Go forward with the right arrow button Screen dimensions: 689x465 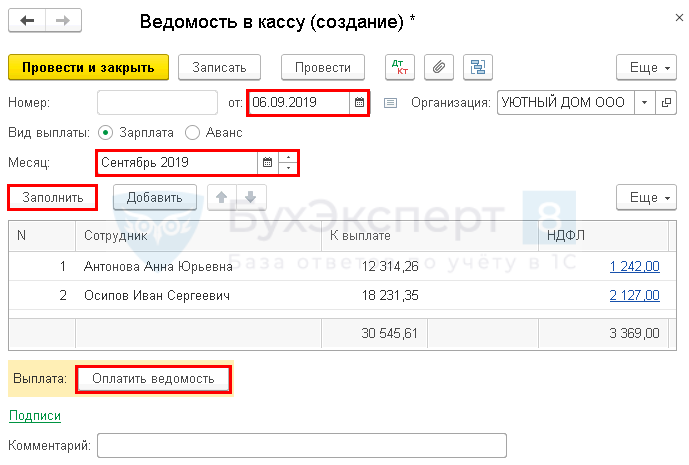(x=63, y=20)
